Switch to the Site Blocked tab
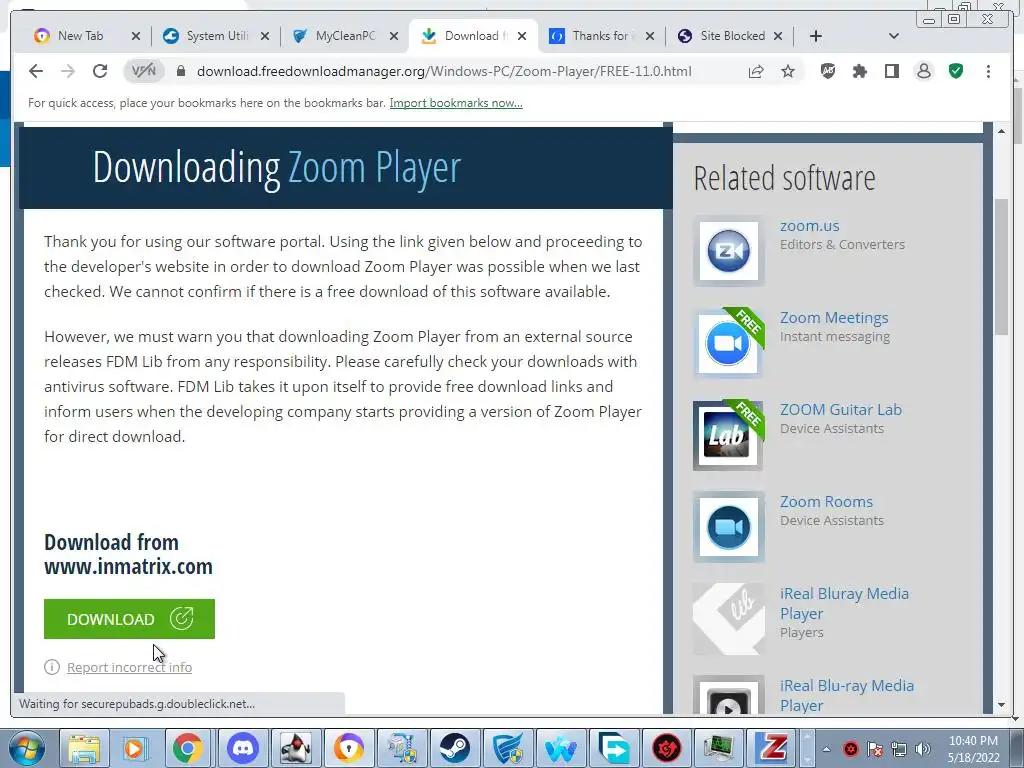This screenshot has width=1024, height=768. tap(732, 36)
